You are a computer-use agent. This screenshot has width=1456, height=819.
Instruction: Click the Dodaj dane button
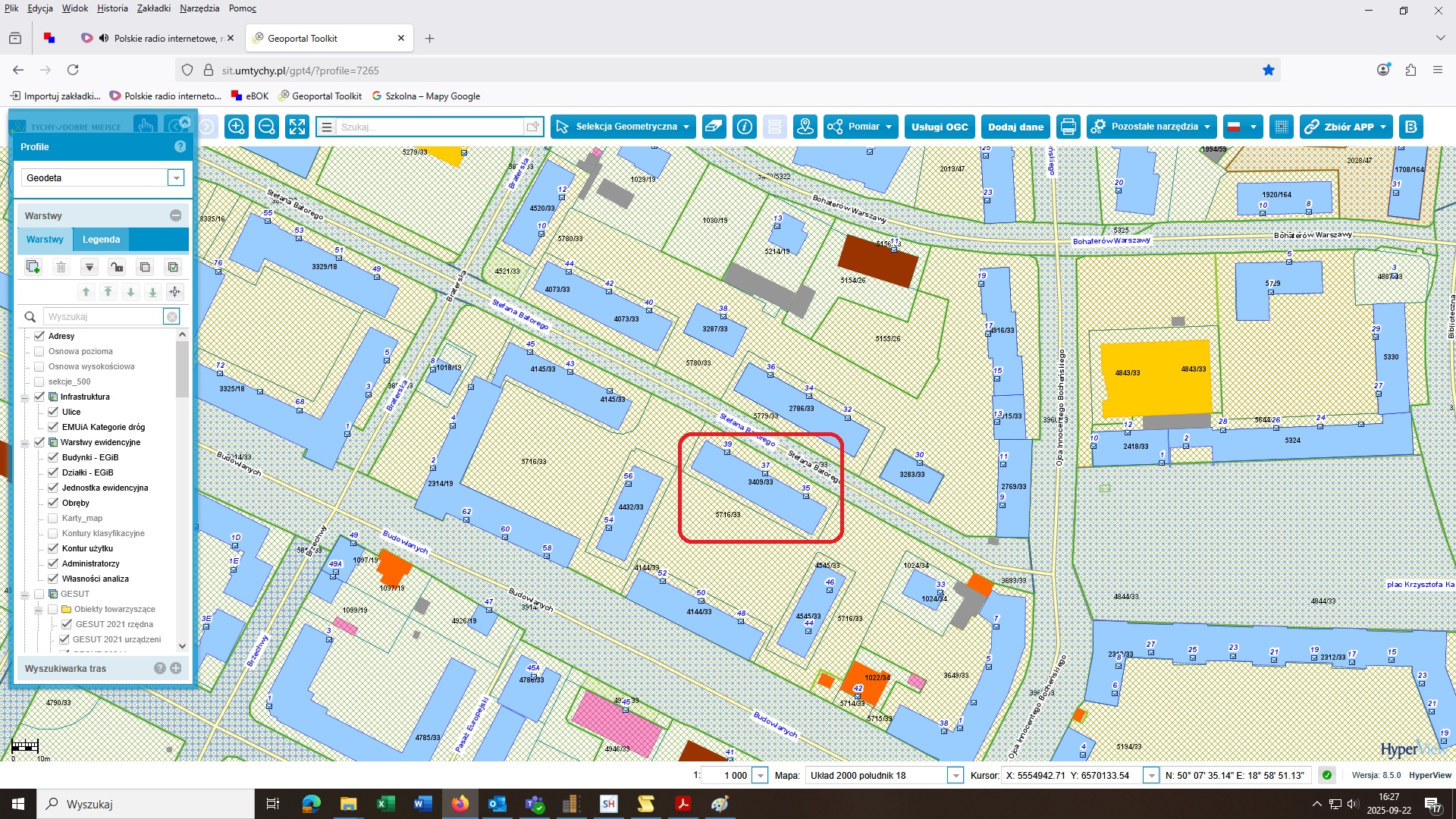[x=1015, y=127]
